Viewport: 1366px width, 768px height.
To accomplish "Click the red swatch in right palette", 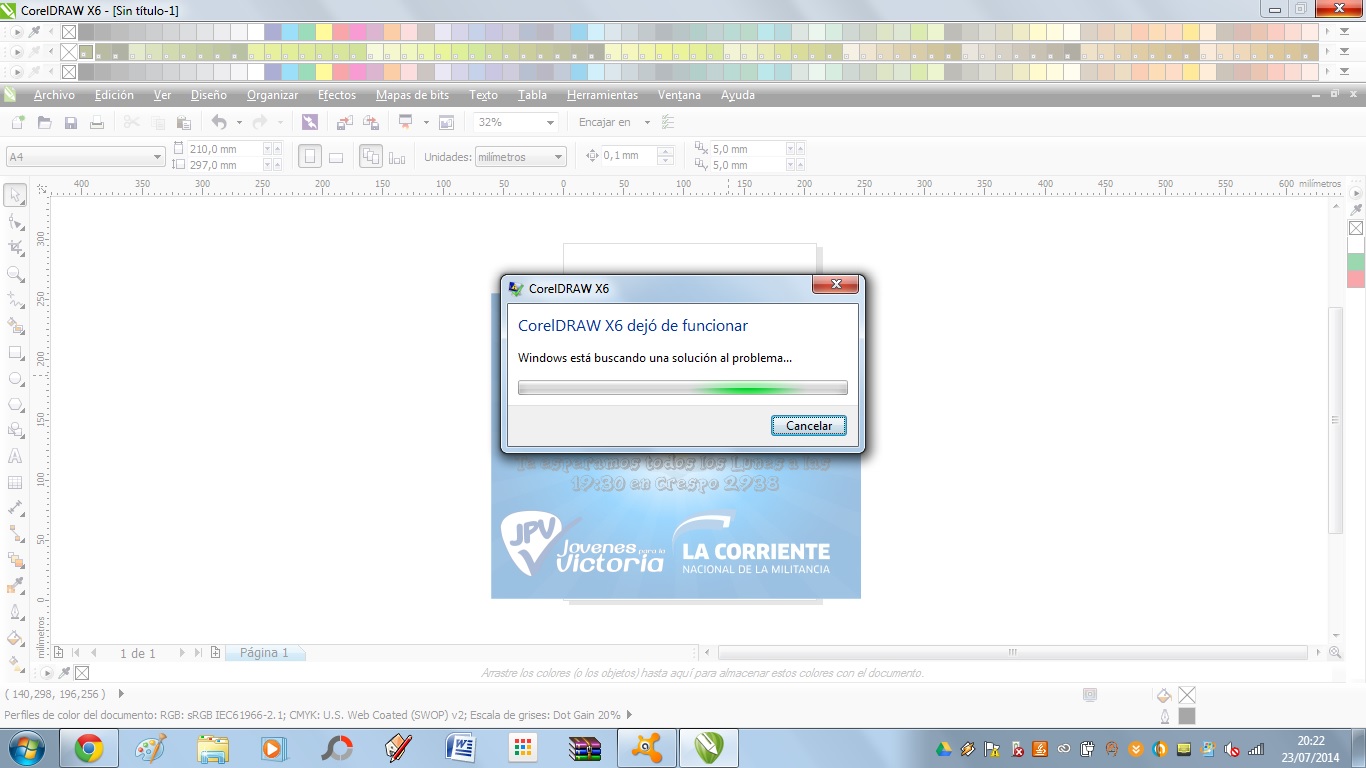I will [1356, 279].
